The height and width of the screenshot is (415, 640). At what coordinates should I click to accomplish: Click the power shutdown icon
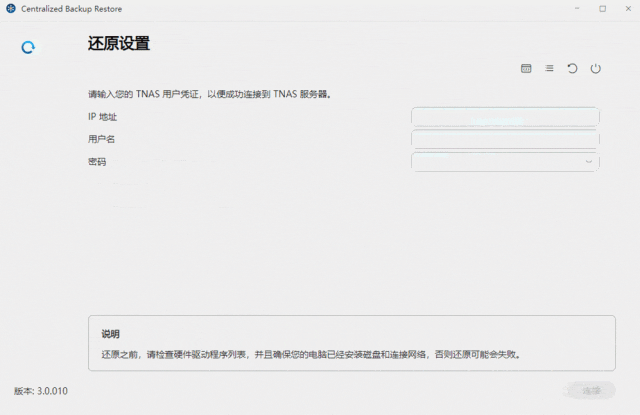[596, 68]
